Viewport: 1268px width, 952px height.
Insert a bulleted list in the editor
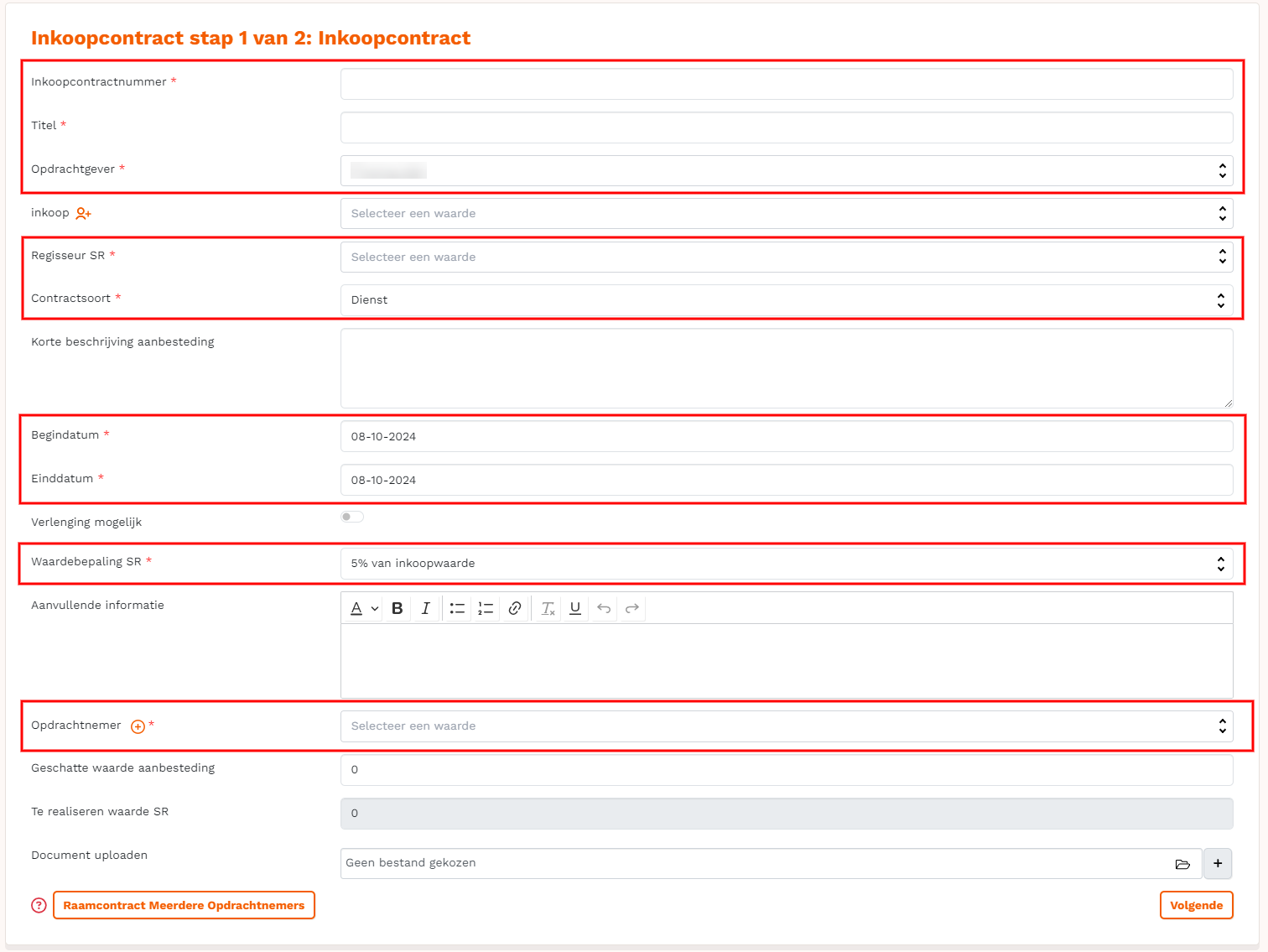coord(457,608)
